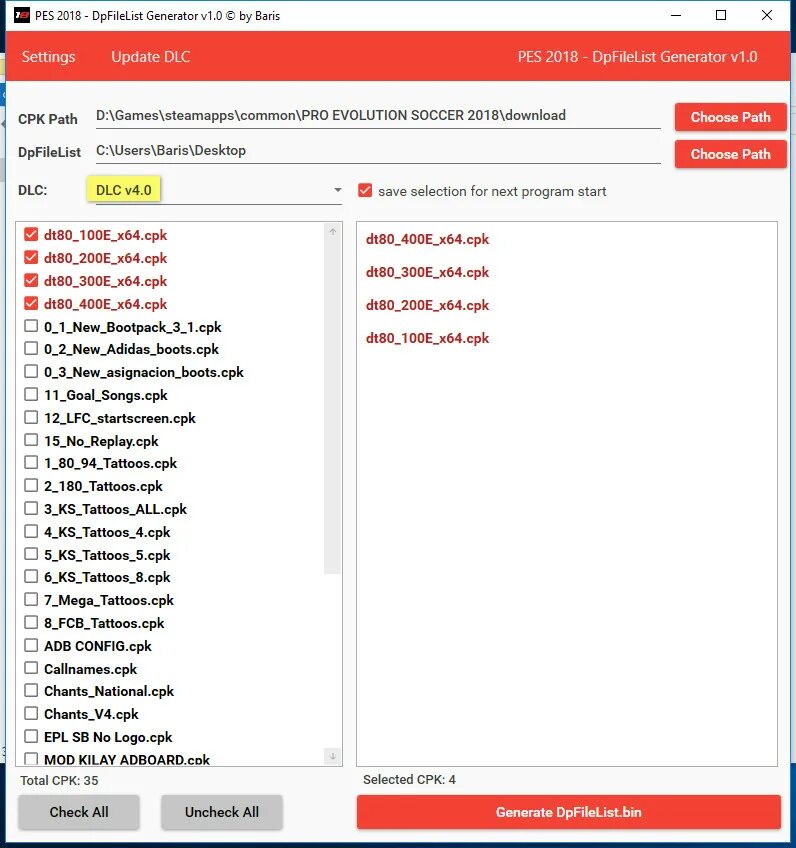Check 0_2_New_Adidas_boots.cpk checkbox

pos(31,348)
